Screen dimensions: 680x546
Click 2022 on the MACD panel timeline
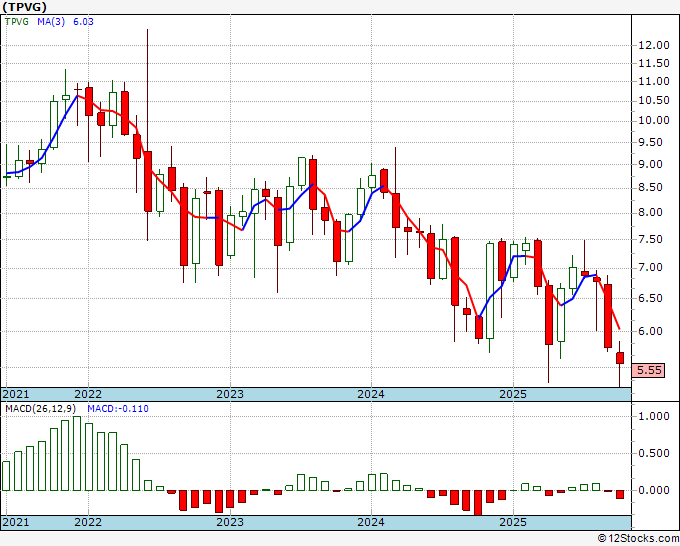[x=88, y=522]
